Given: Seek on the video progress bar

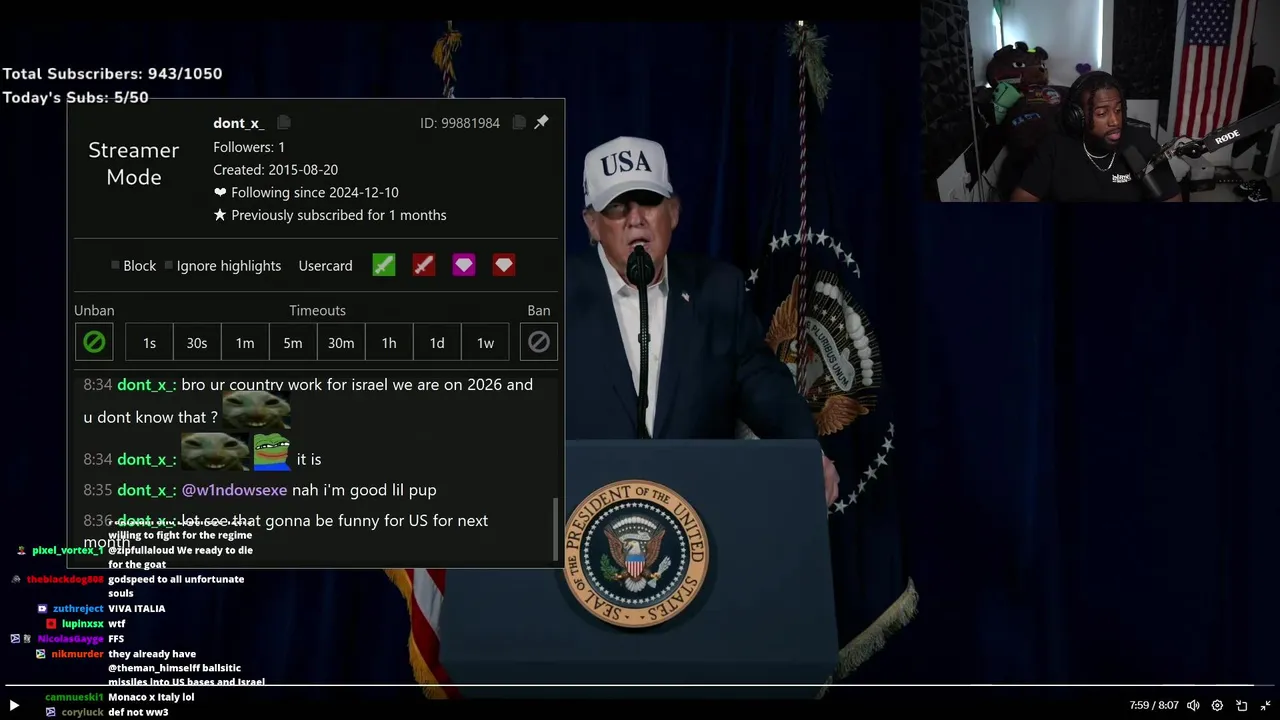Looking at the screenshot, I should point(640,686).
